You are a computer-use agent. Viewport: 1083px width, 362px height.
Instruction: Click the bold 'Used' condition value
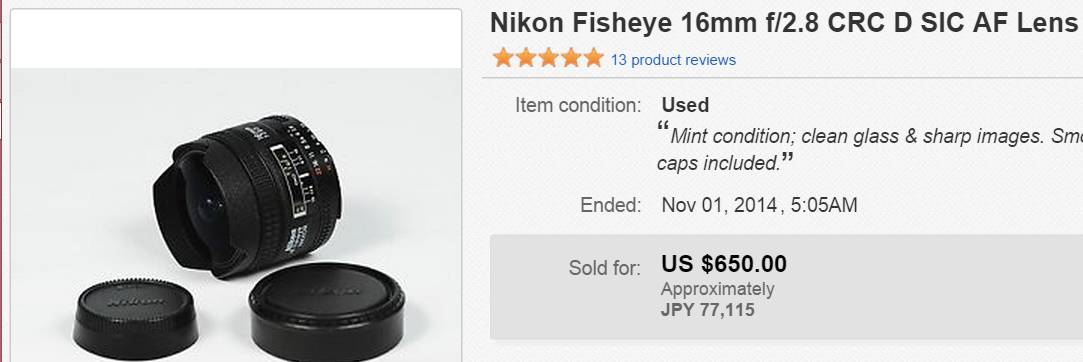[x=685, y=105]
